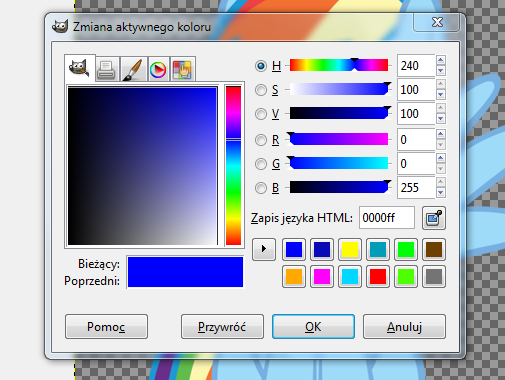The height and width of the screenshot is (380, 505).
Task: Open the Palette selector tab
Action: tap(183, 69)
